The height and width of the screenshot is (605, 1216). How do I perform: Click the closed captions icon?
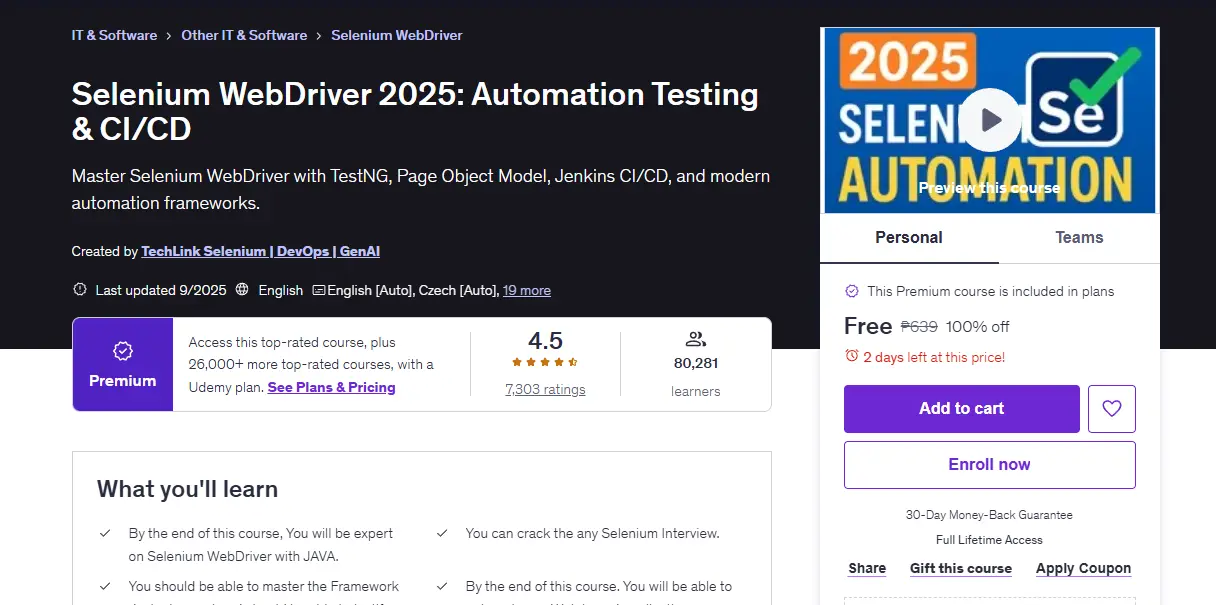(x=319, y=290)
